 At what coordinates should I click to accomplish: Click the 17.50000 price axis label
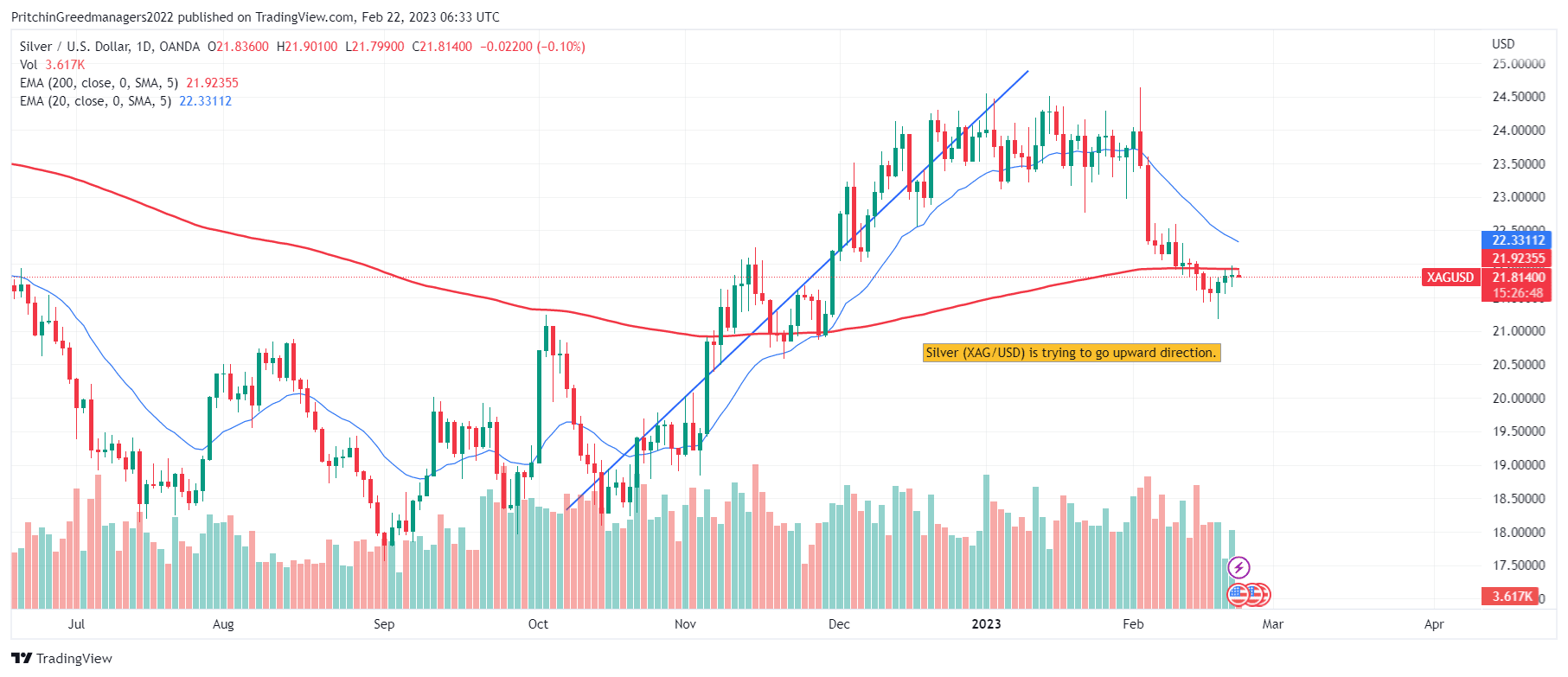pyautogui.click(x=1519, y=565)
